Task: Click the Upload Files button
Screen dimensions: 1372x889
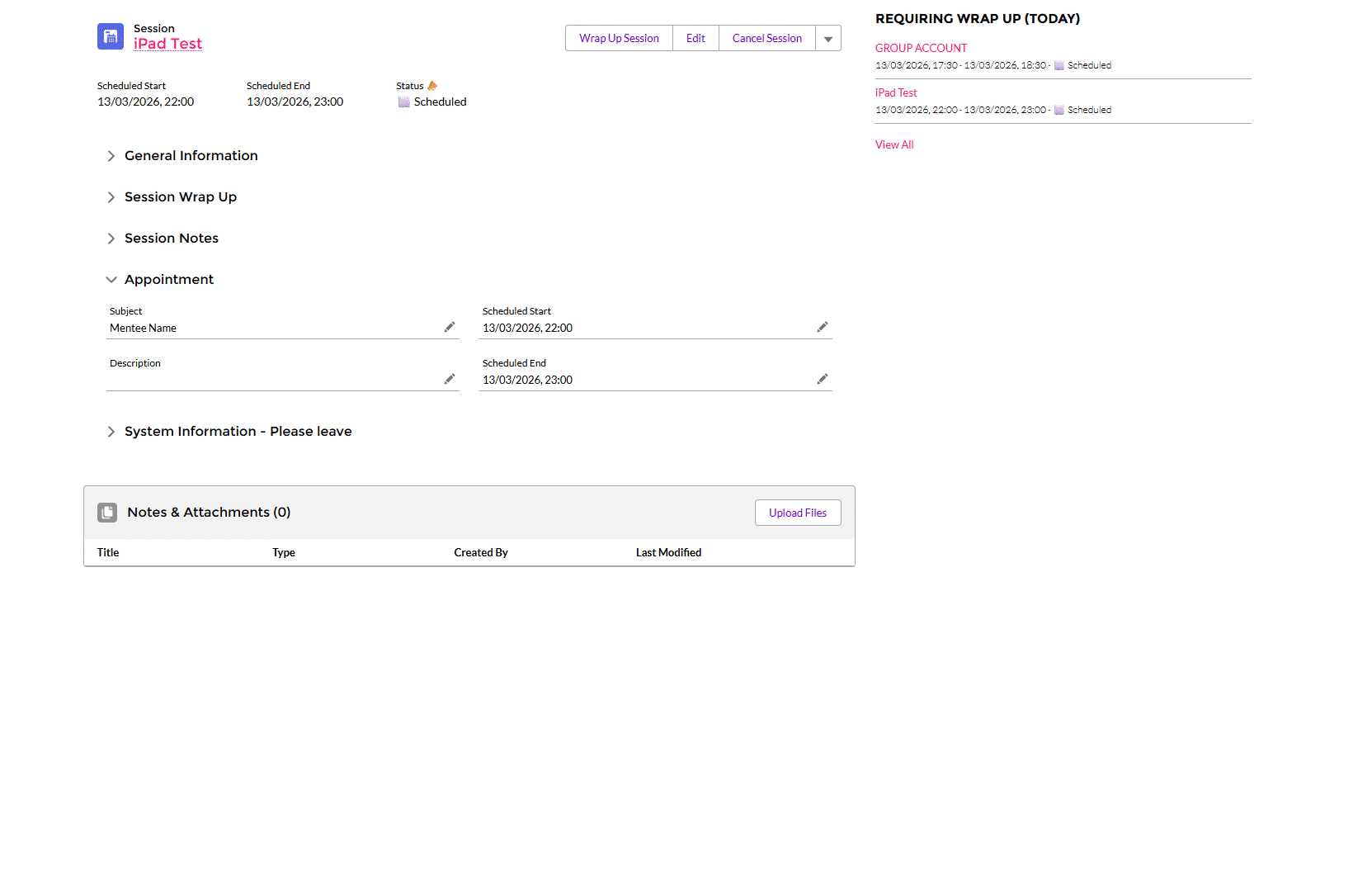Action: pyautogui.click(x=798, y=513)
